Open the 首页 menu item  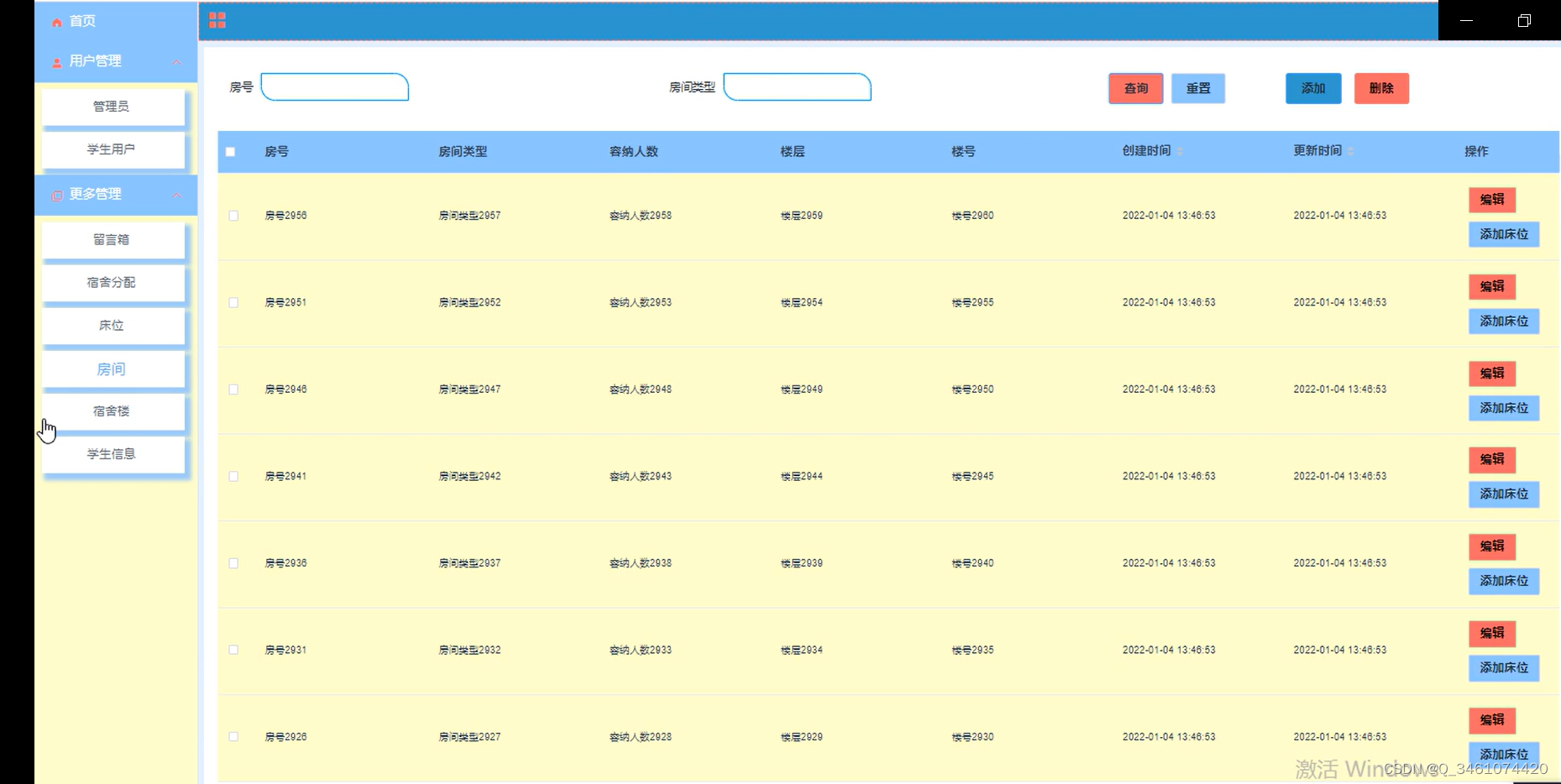tap(116, 21)
